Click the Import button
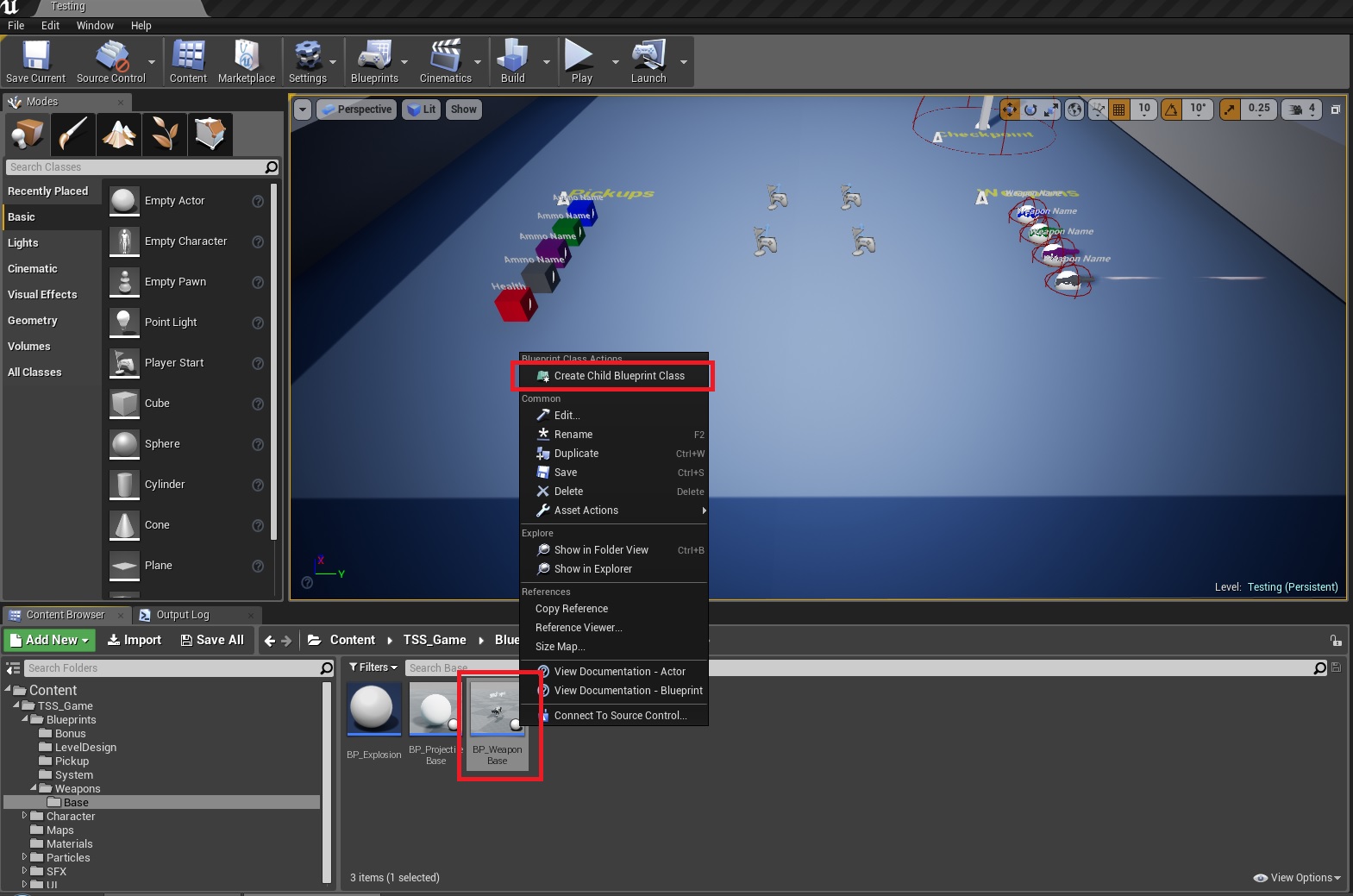The width and height of the screenshot is (1353, 896). tap(135, 640)
